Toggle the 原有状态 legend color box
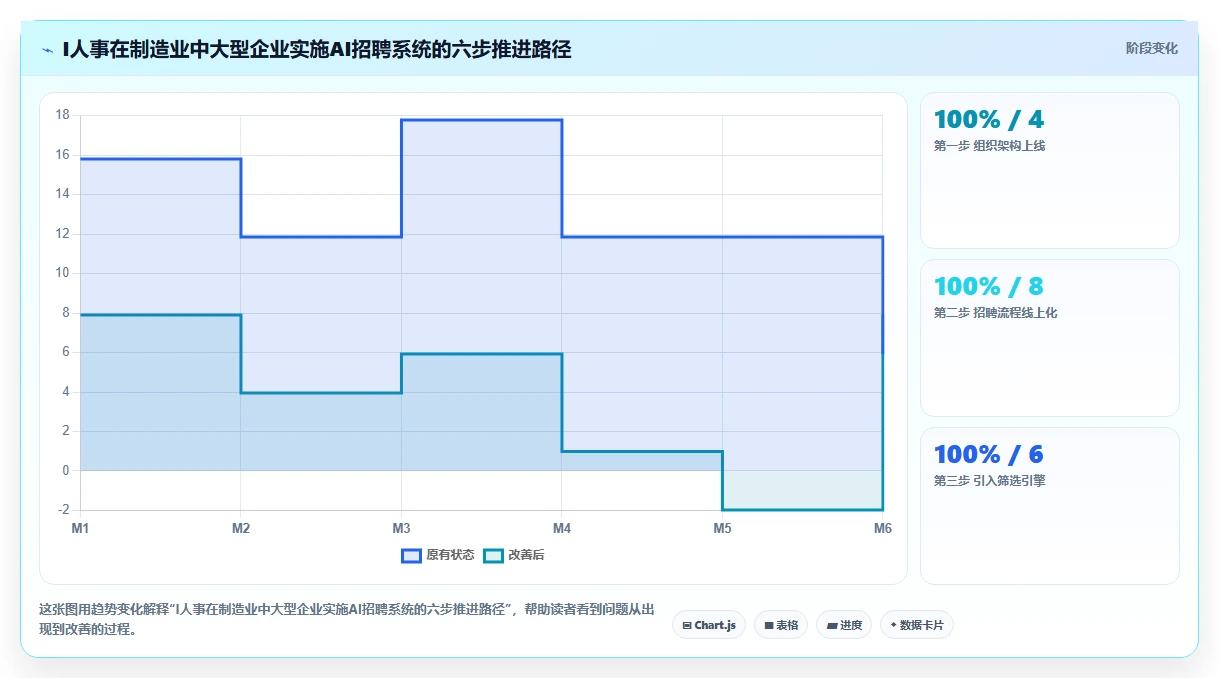The height and width of the screenshot is (678, 1219). (x=411, y=555)
